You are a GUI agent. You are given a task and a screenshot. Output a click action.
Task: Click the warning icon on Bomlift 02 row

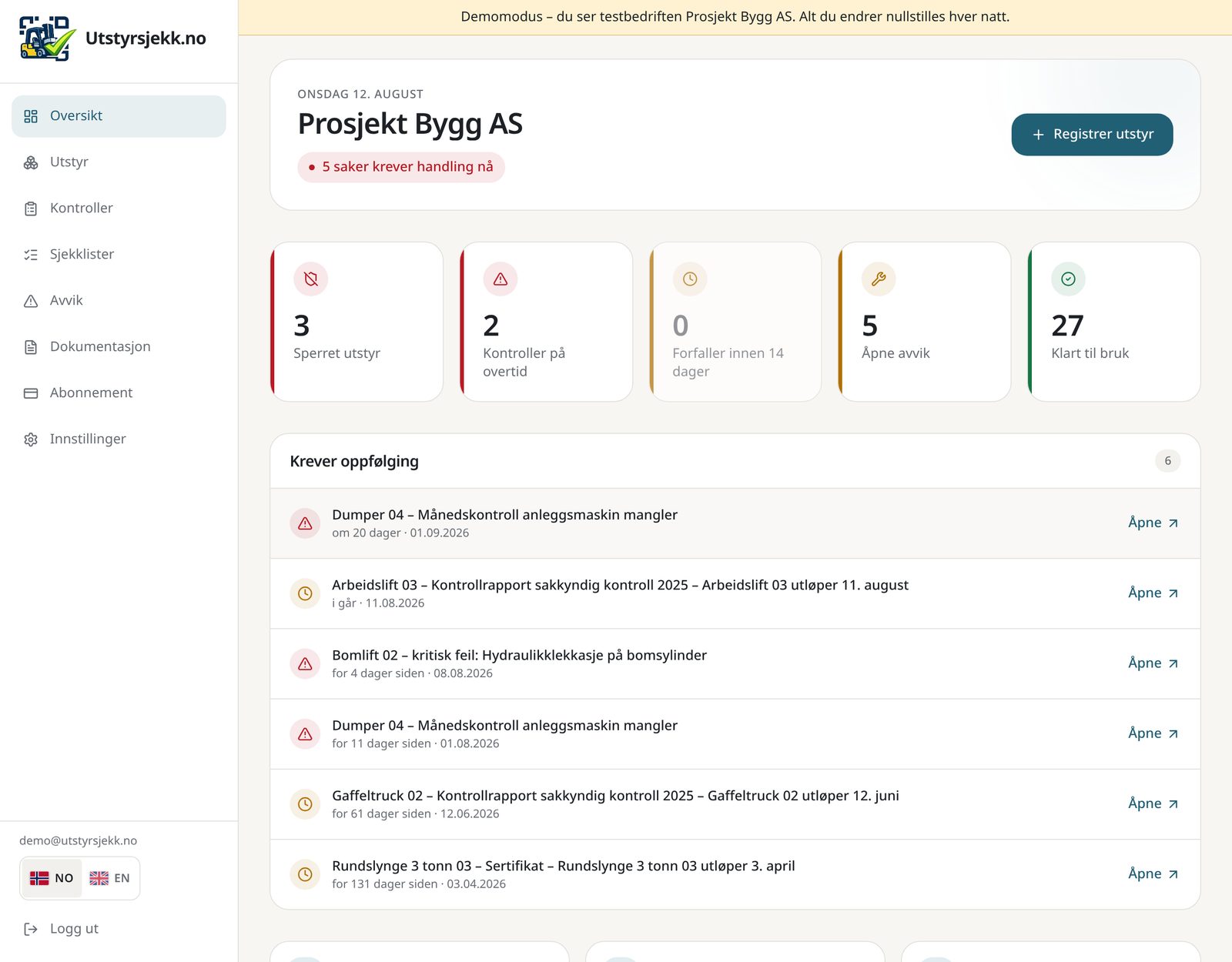click(x=305, y=663)
